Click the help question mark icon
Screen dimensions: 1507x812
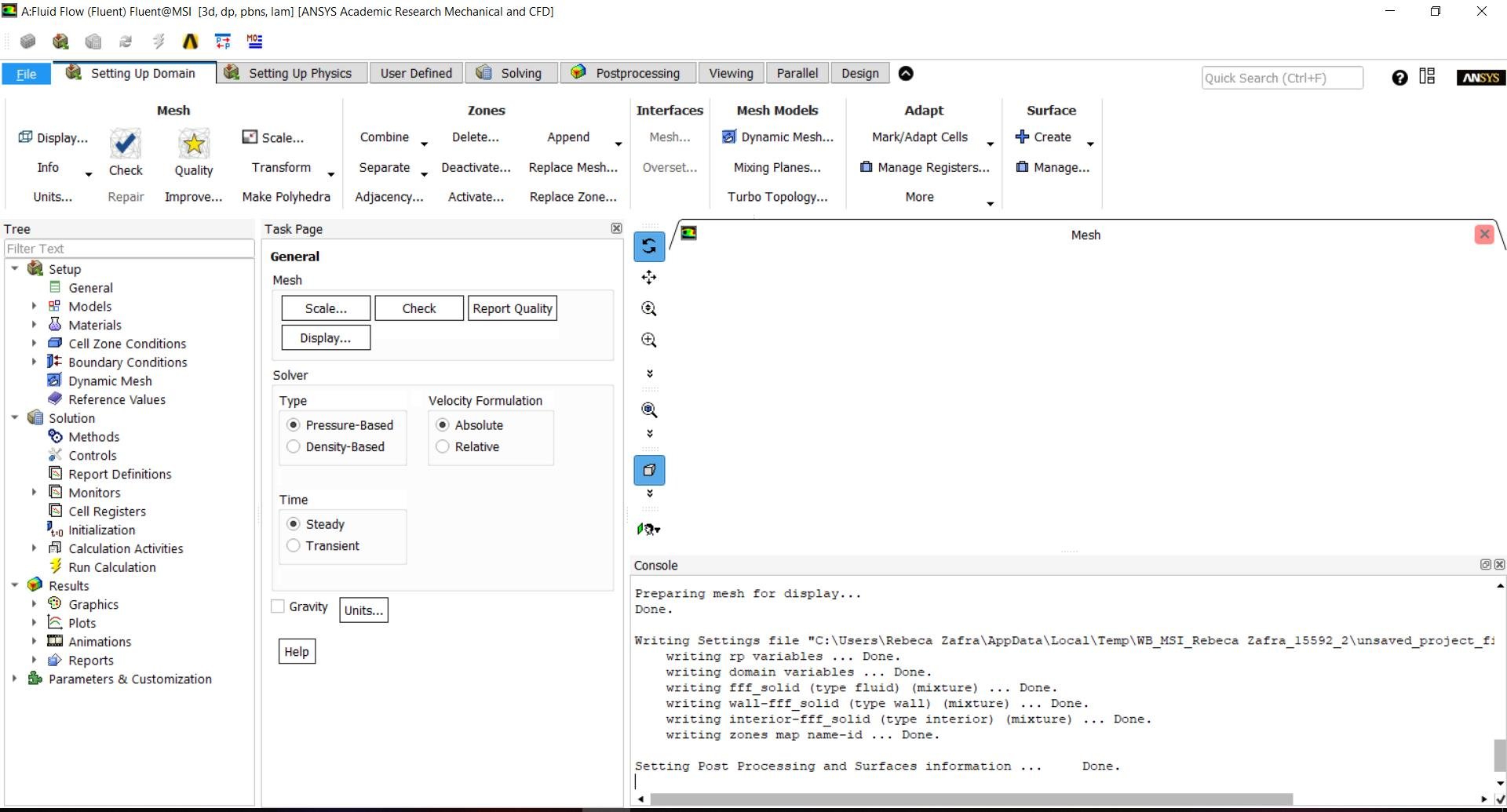pos(1399,77)
